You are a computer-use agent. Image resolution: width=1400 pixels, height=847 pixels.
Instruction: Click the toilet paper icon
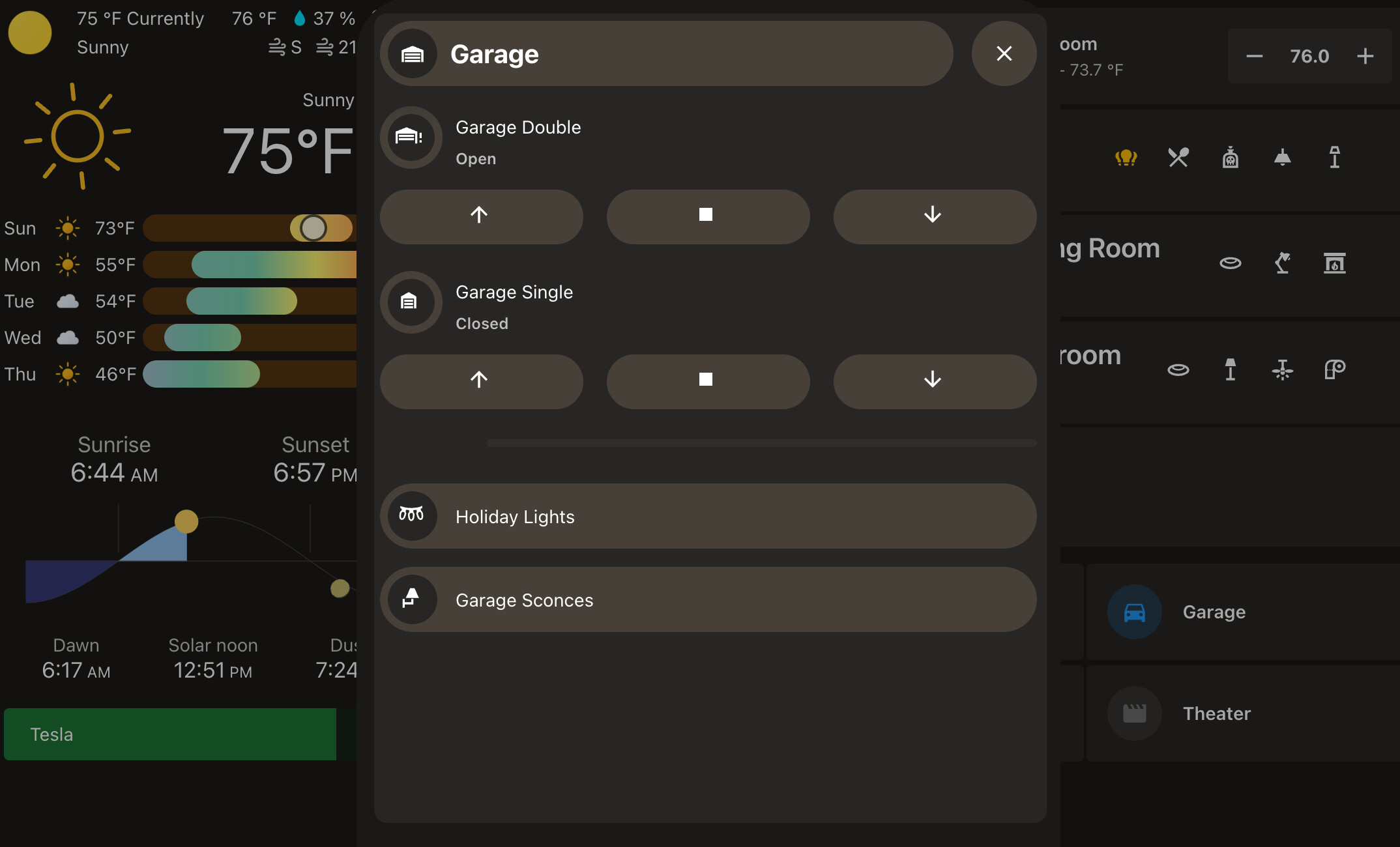coord(1334,370)
